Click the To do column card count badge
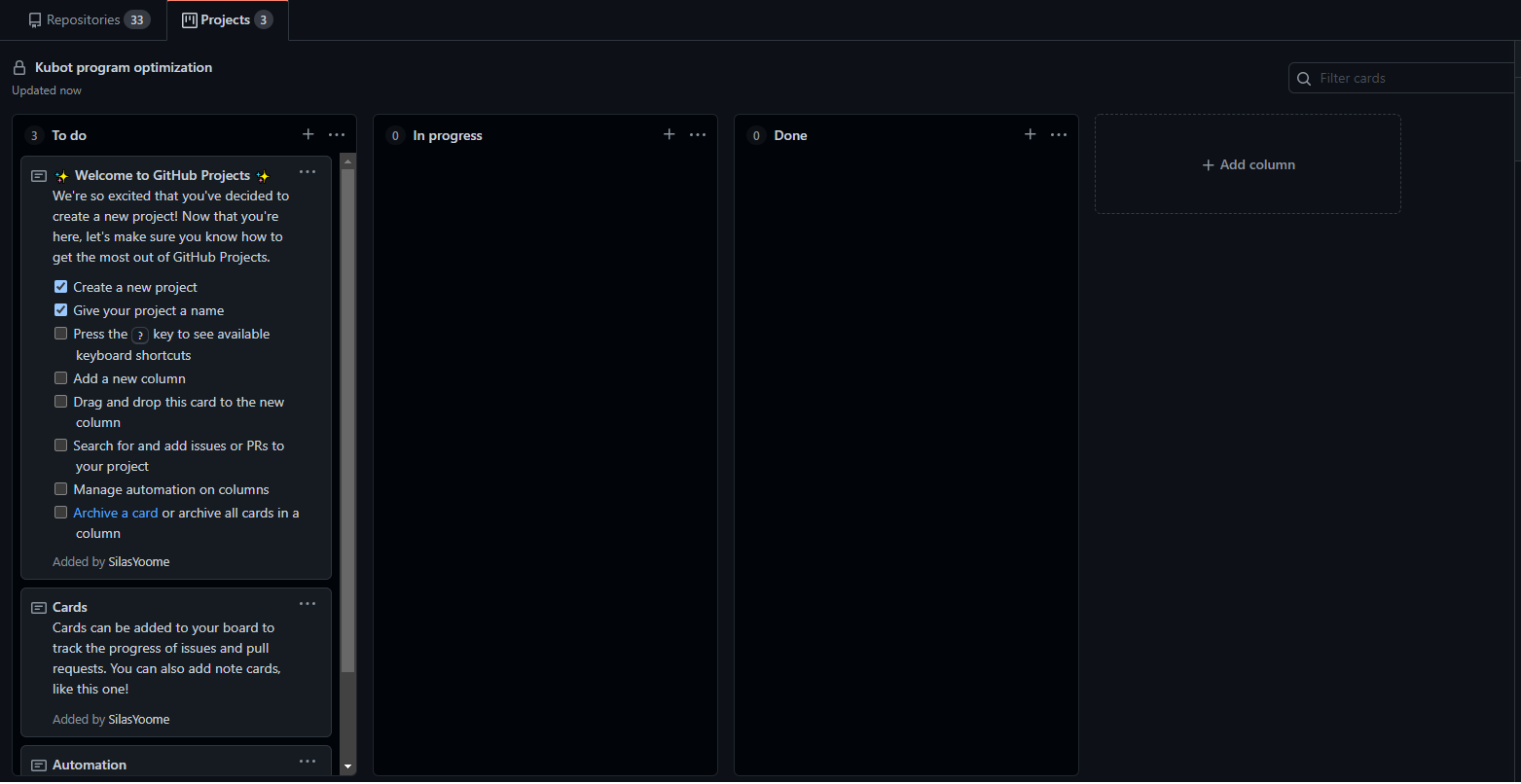1521x784 pixels. coord(34,135)
